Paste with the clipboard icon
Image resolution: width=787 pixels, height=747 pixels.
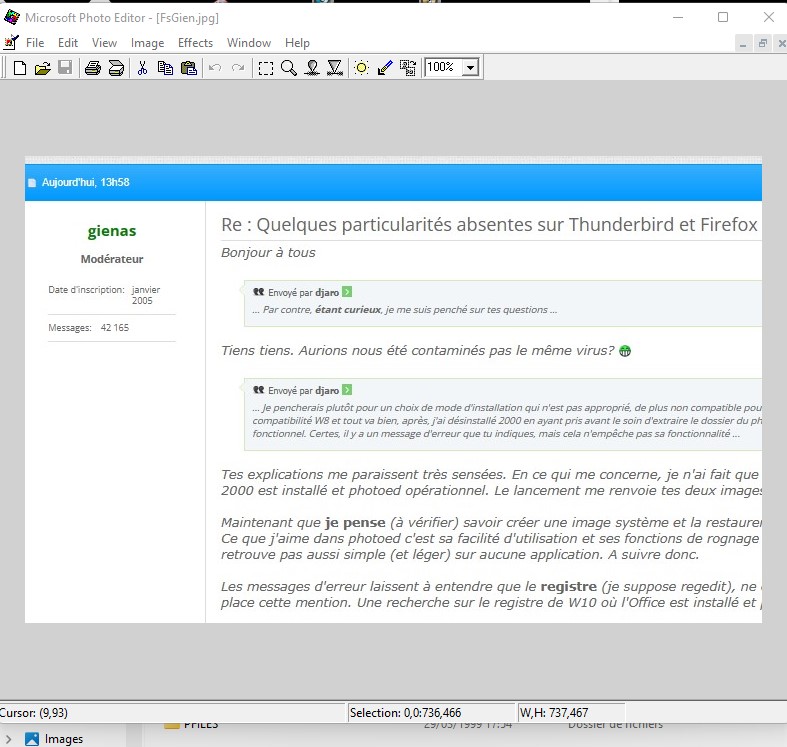point(189,68)
